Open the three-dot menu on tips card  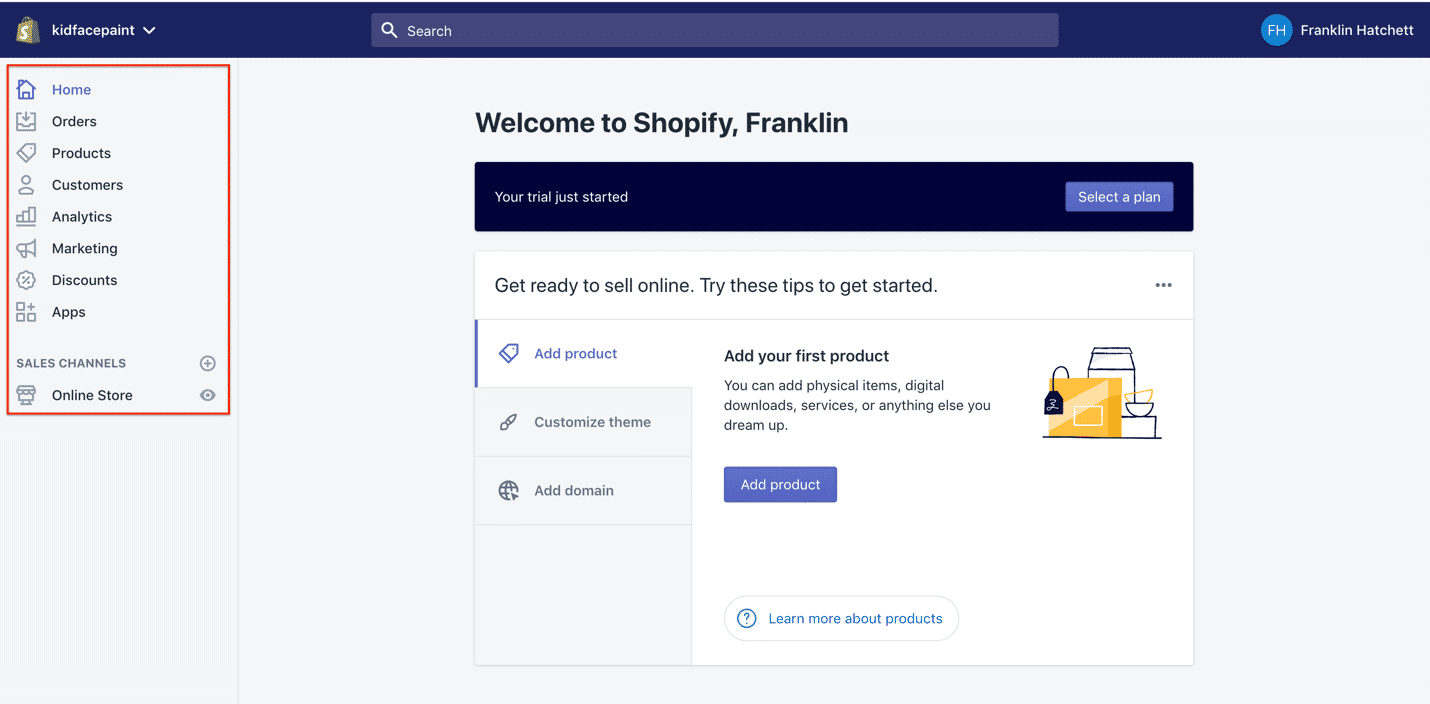click(x=1163, y=285)
